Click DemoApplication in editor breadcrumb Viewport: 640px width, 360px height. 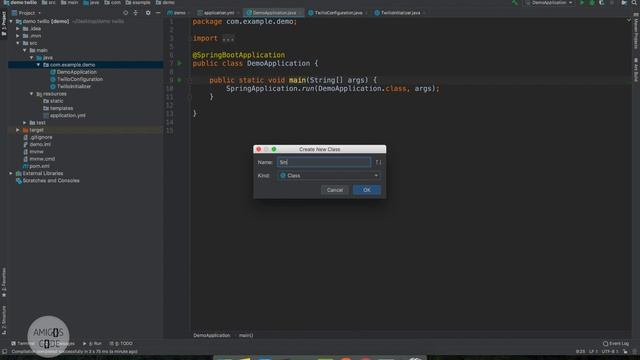(x=211, y=336)
